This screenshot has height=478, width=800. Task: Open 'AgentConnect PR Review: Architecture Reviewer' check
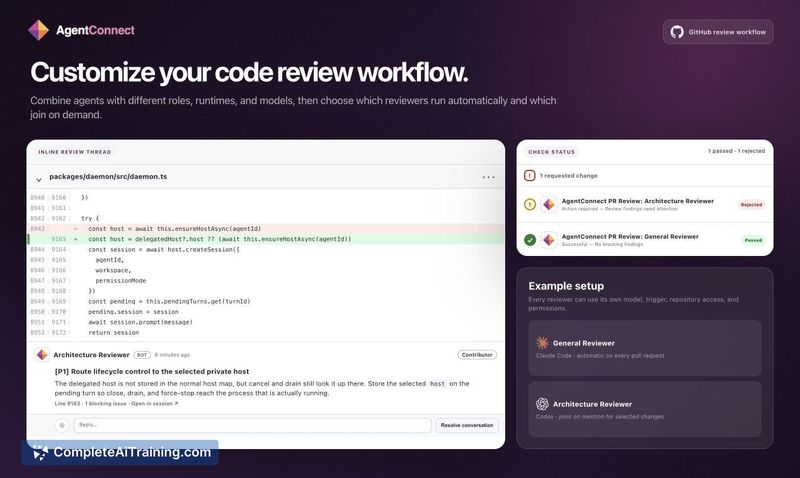point(638,201)
